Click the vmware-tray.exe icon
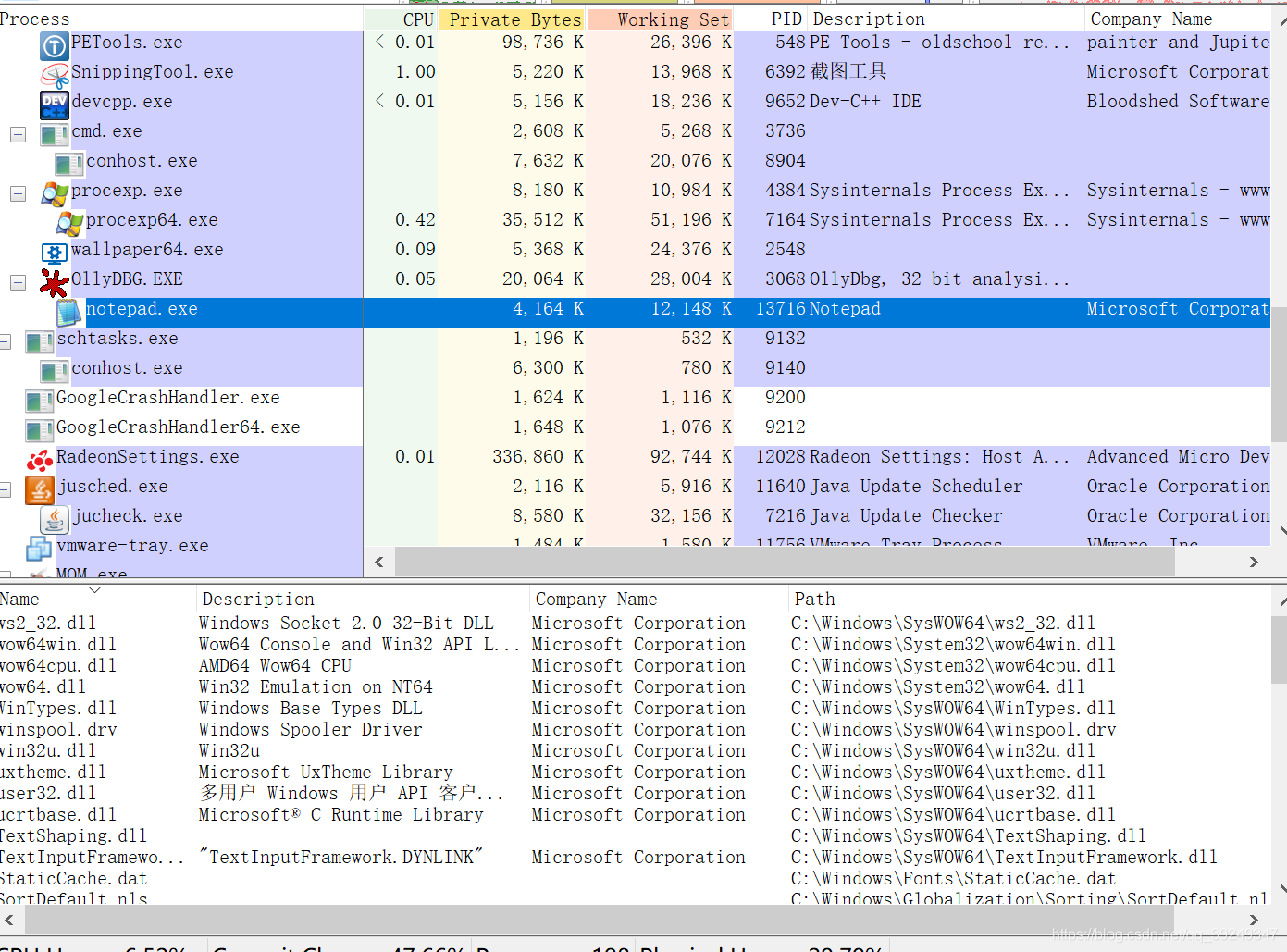This screenshot has height=952, width=1287. (40, 548)
